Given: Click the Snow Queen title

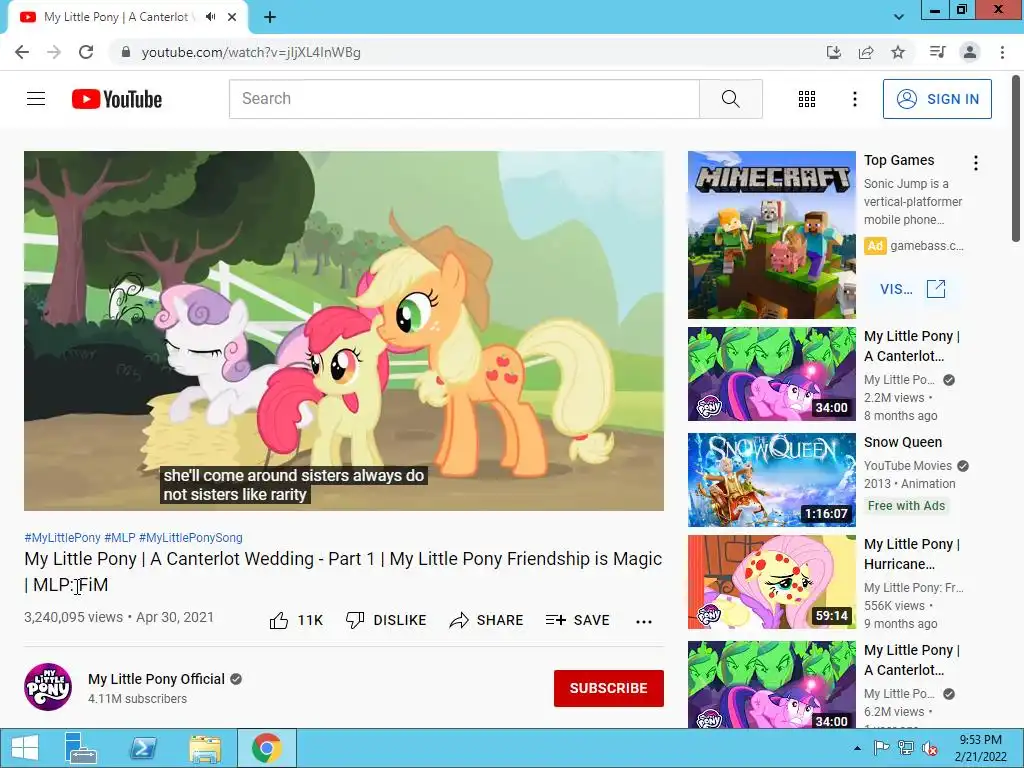Looking at the screenshot, I should [x=903, y=442].
